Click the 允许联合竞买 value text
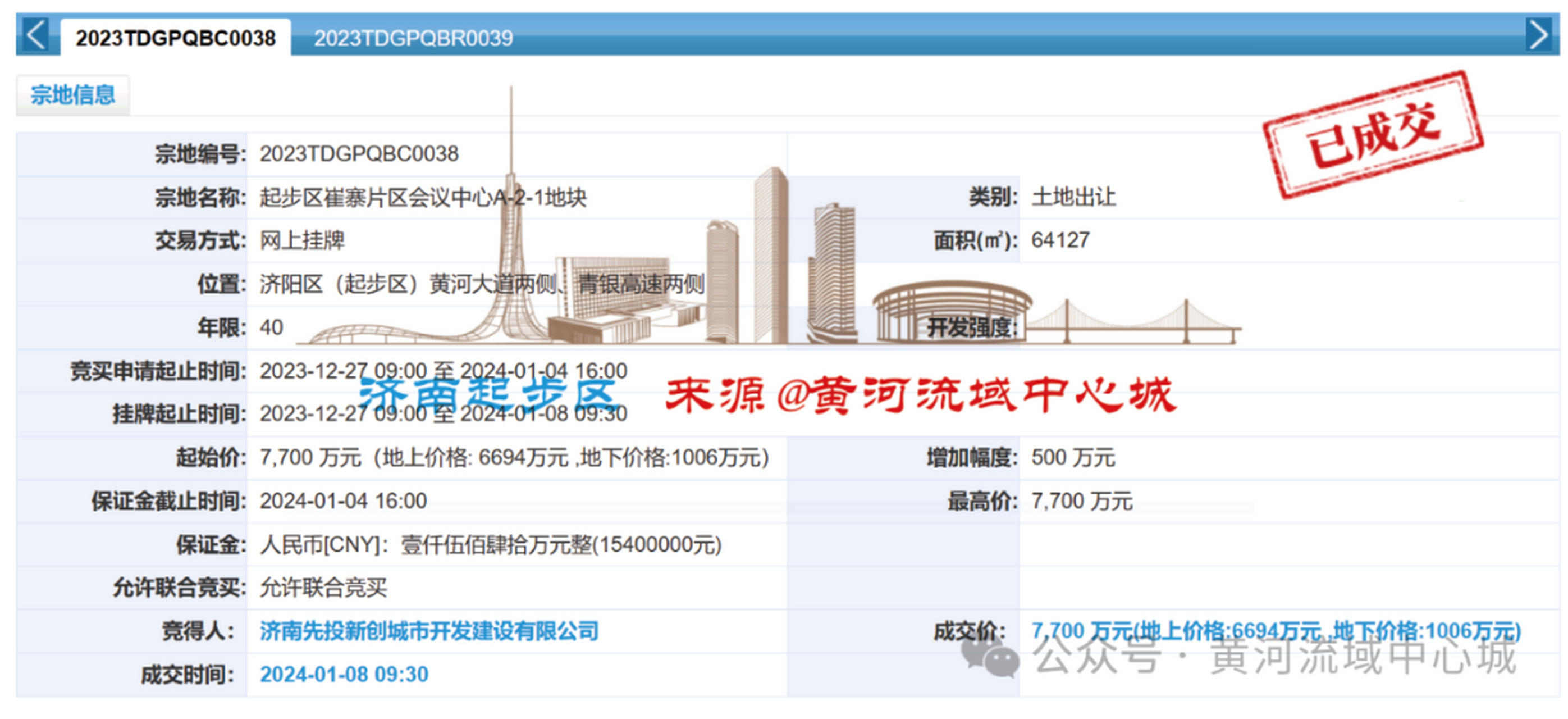 coord(323,588)
